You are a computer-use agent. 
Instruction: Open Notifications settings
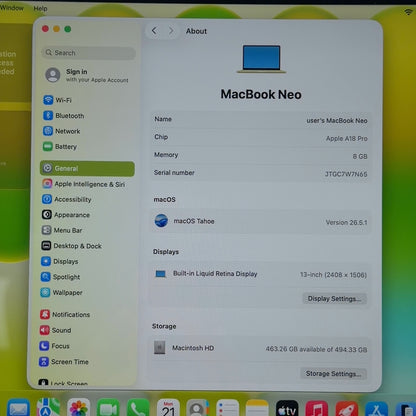coord(65,314)
